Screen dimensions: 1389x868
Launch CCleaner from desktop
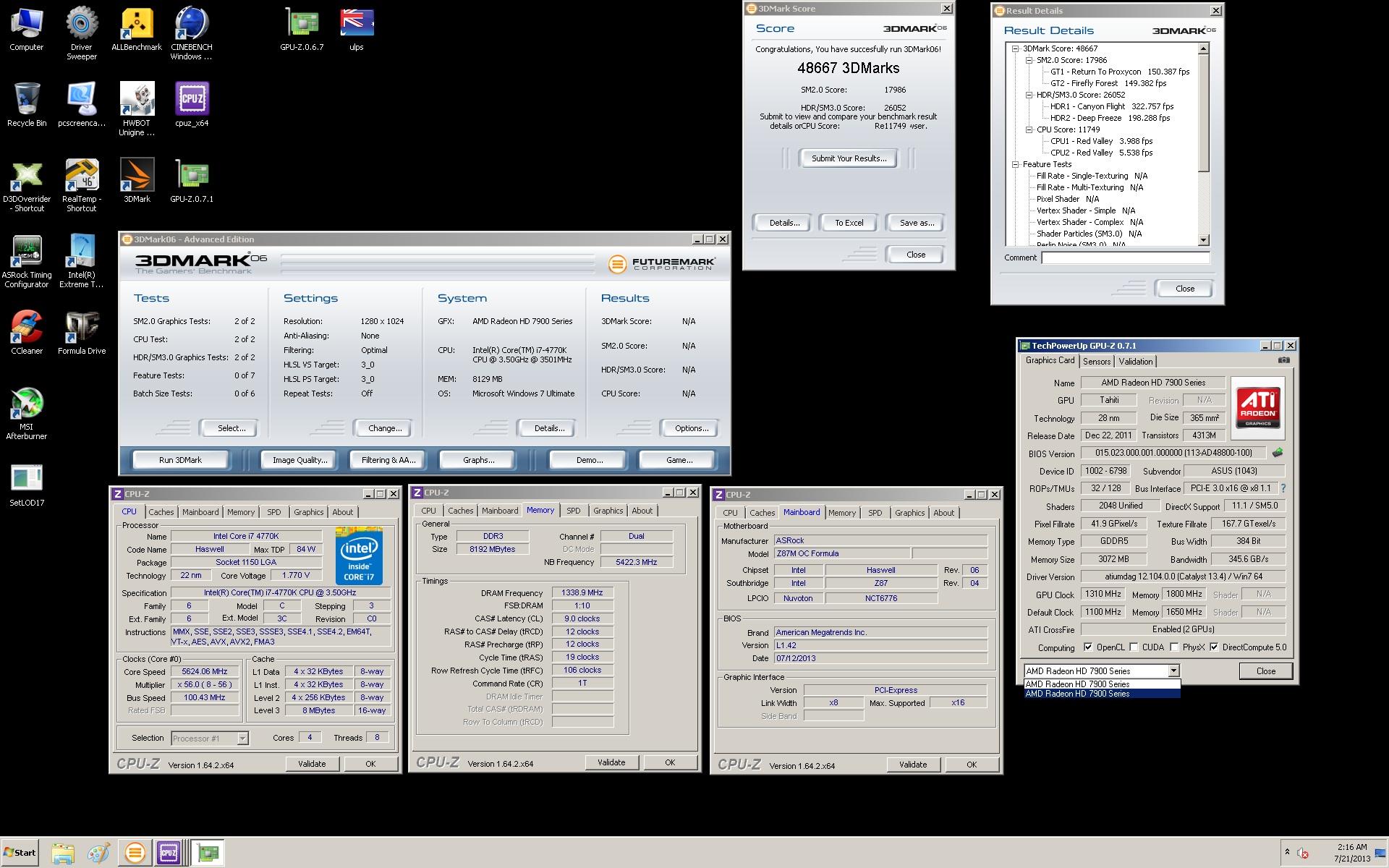tap(27, 333)
